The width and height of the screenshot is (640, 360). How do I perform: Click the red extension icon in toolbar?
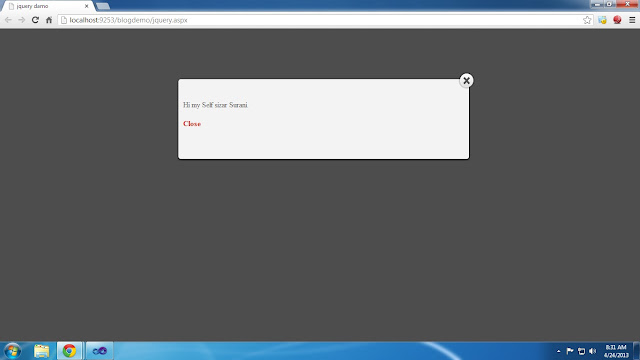tap(617, 20)
